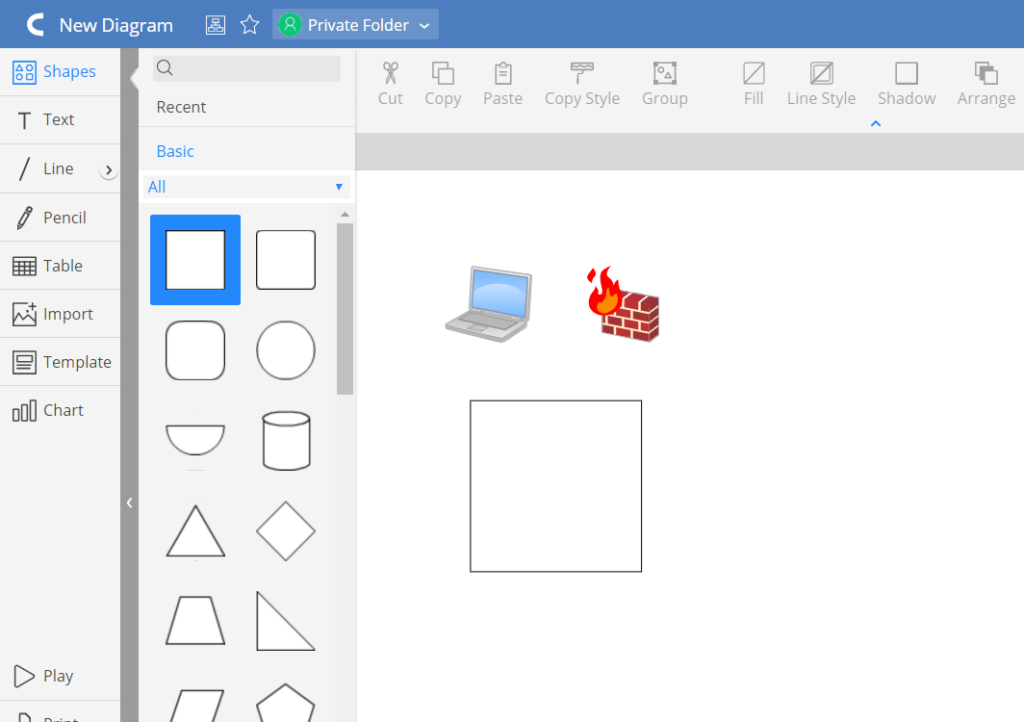
Task: Select the semicircle shape
Action: [195, 440]
